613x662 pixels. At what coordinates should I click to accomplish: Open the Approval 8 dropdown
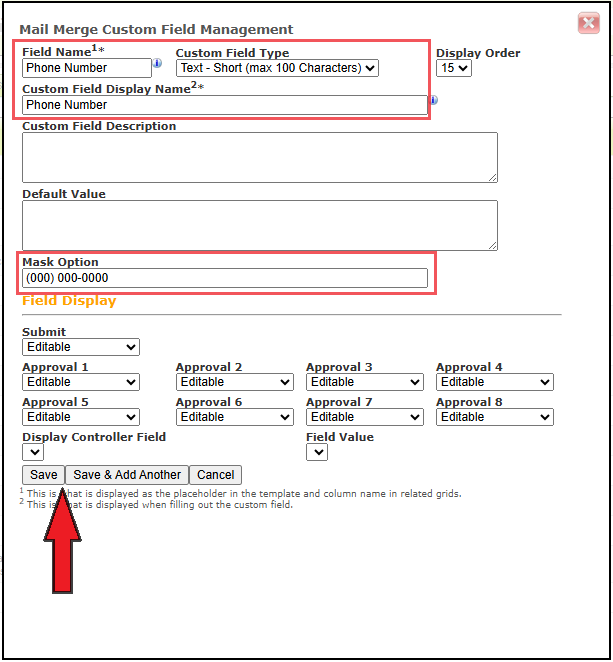coord(494,417)
